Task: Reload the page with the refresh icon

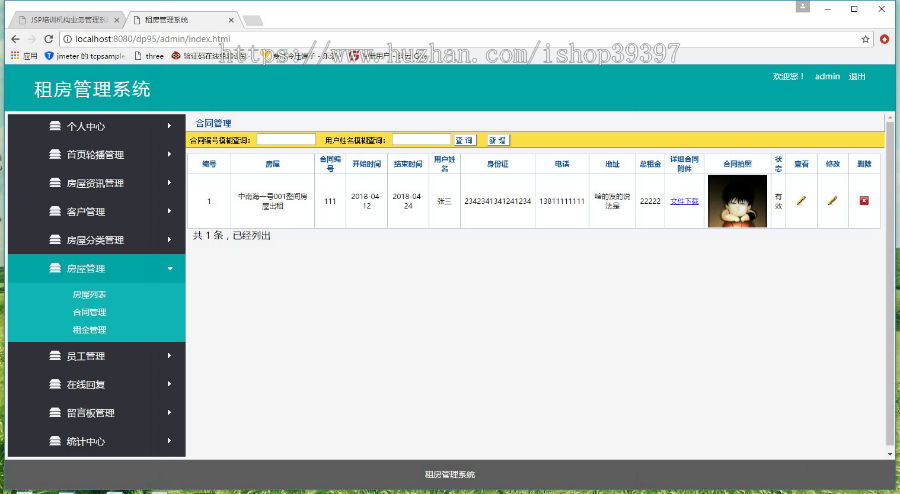Action: point(49,39)
